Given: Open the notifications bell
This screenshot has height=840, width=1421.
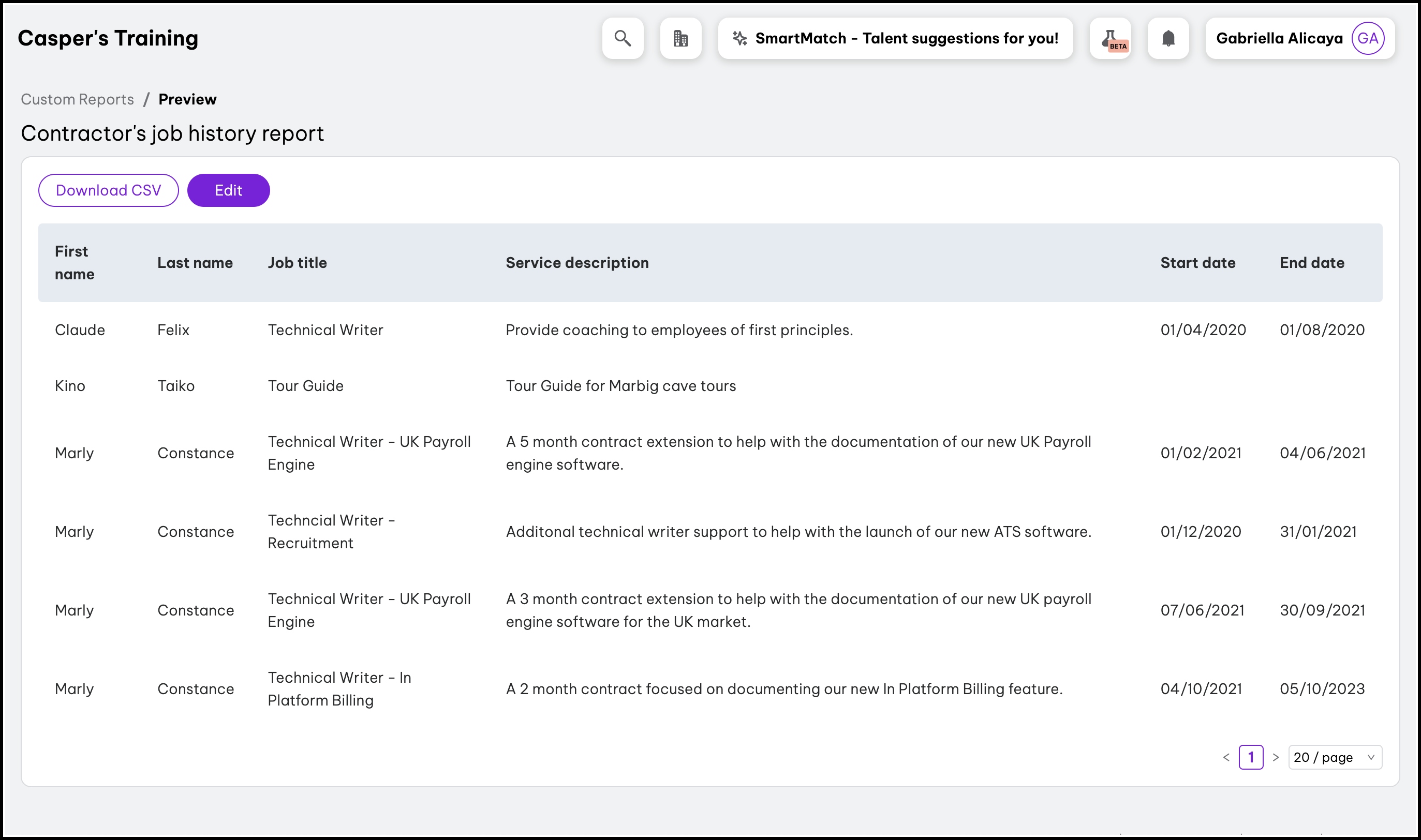Looking at the screenshot, I should (x=1168, y=38).
